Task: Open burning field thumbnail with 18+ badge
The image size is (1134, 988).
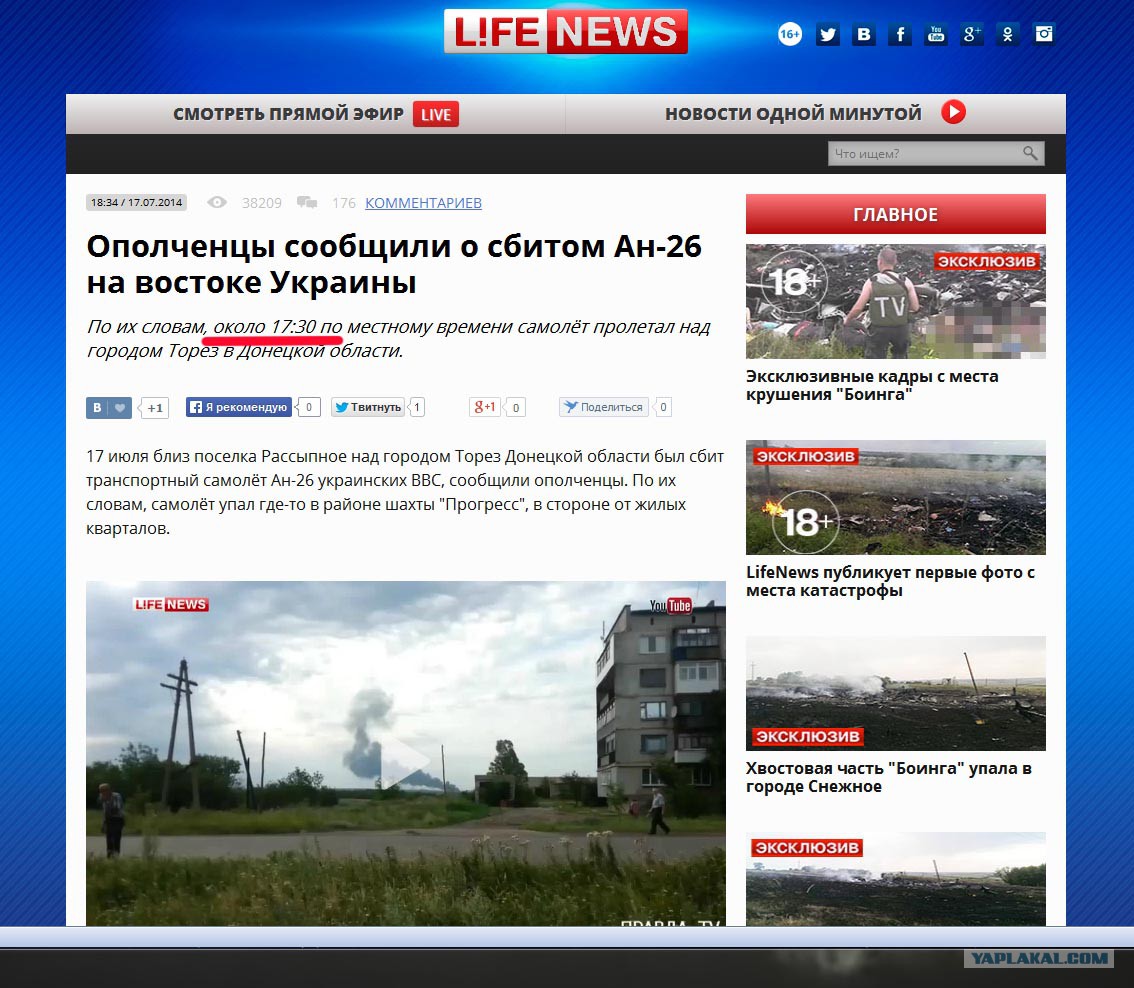Action: tap(895, 498)
